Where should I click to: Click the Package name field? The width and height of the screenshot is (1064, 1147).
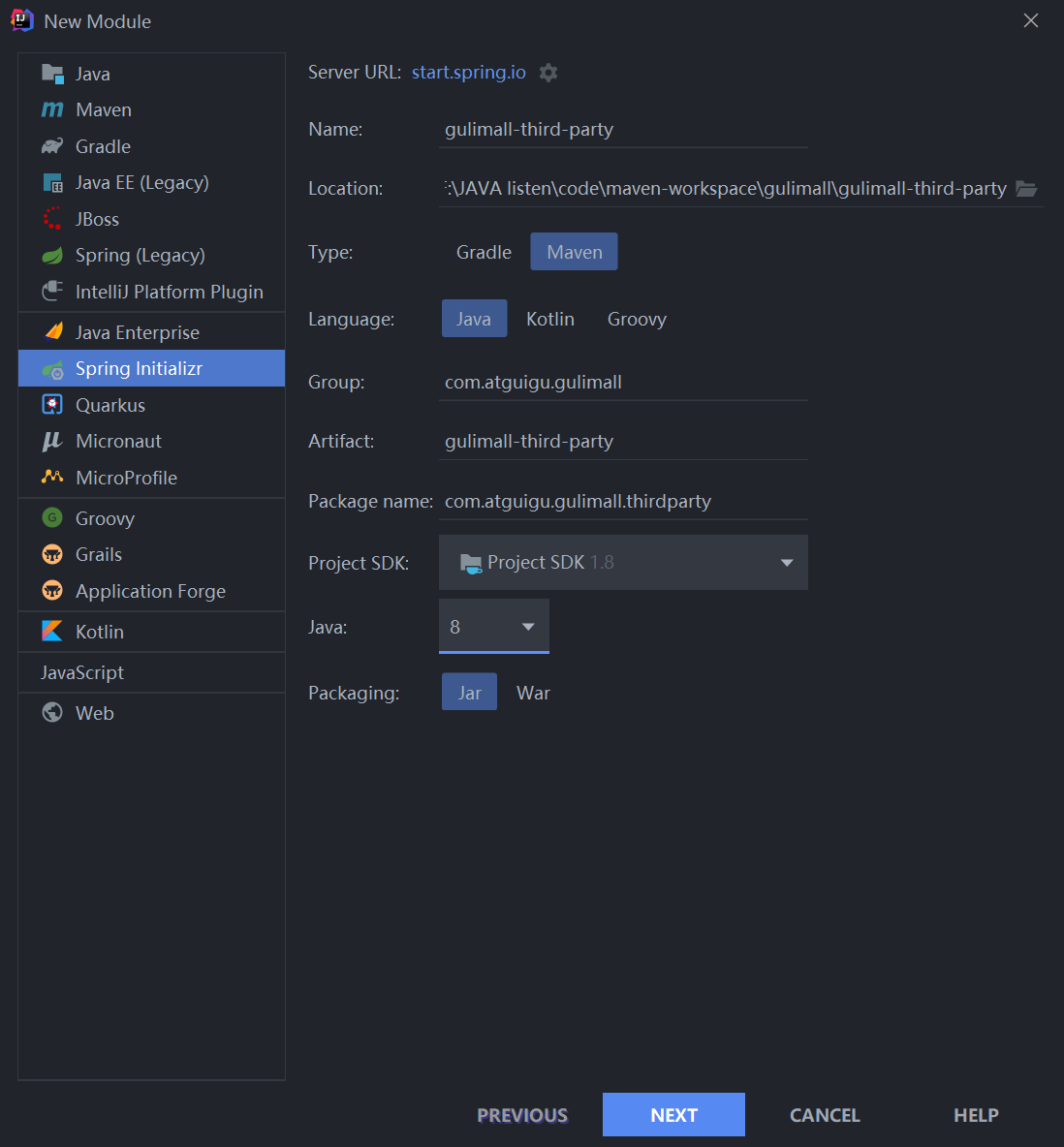tap(623, 501)
